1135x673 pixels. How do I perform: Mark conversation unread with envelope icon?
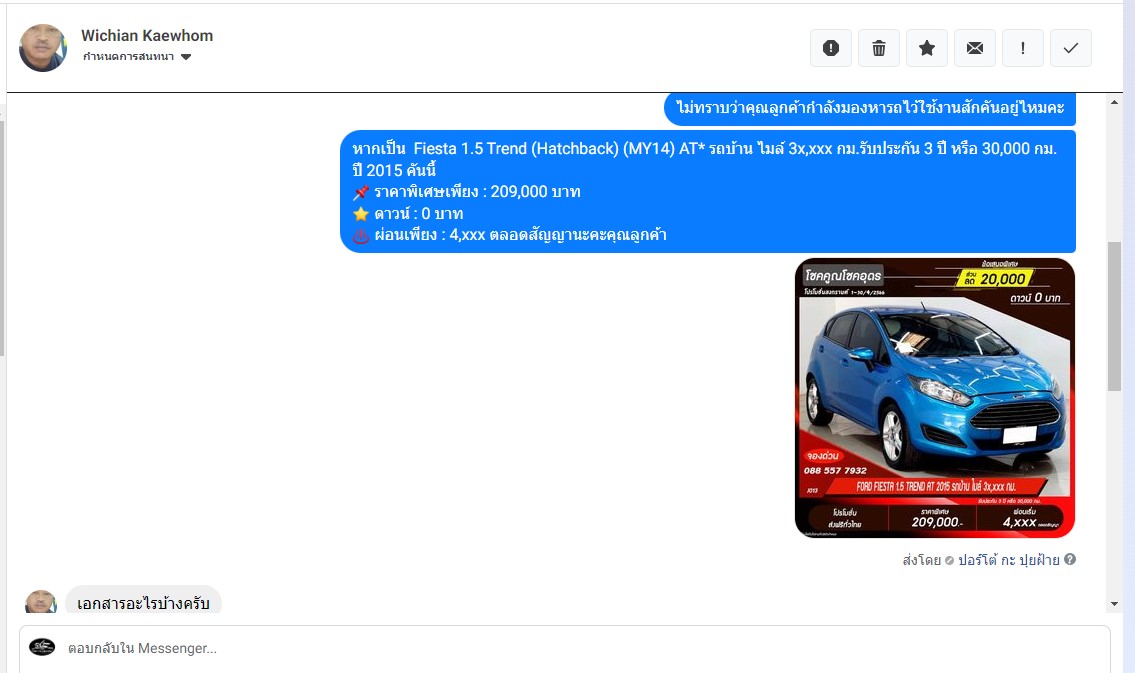coord(975,48)
